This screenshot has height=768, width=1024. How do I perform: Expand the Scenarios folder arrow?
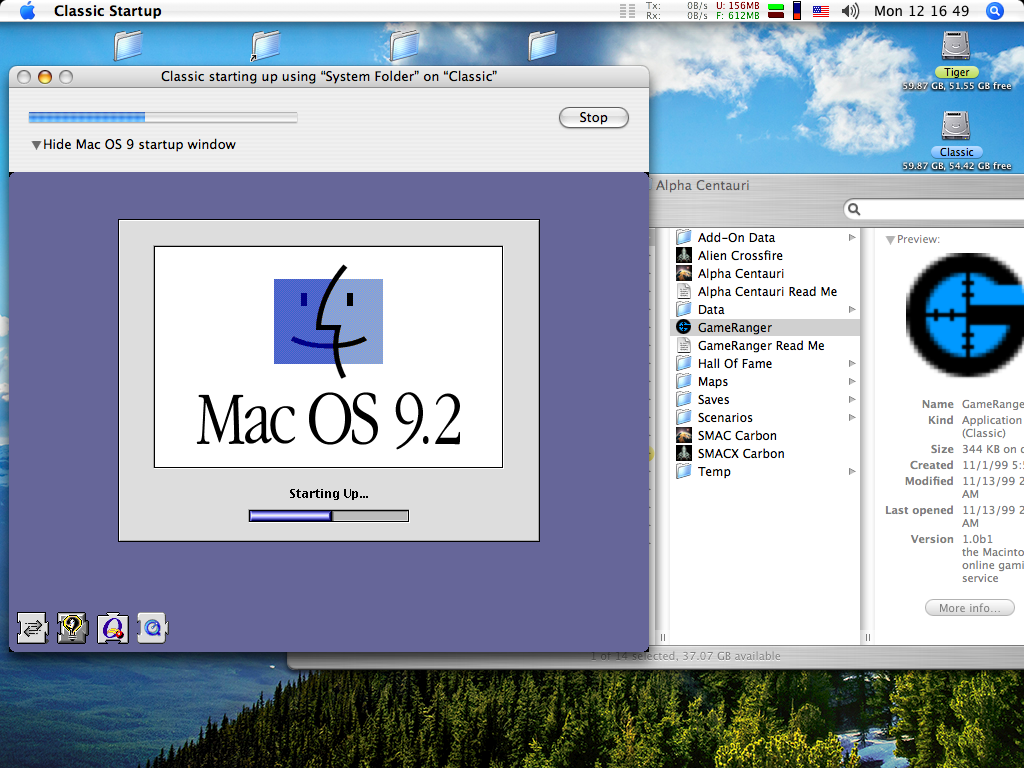pyautogui.click(x=852, y=417)
